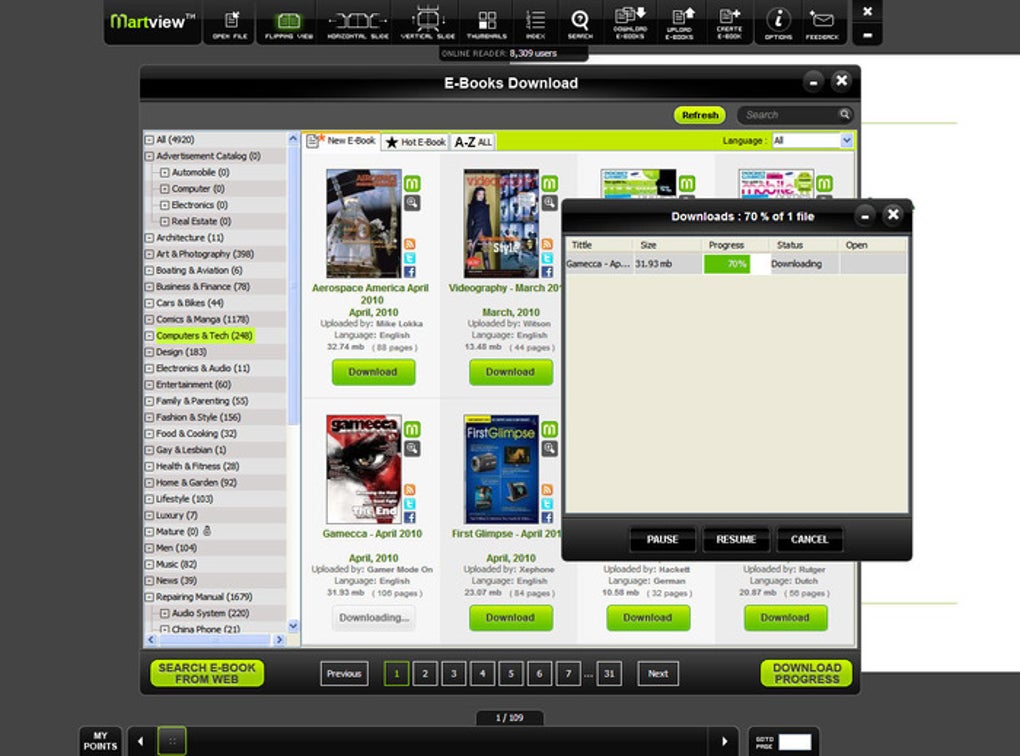The width and height of the screenshot is (1020, 756).
Task: Select the News (39) category
Action: point(176,580)
